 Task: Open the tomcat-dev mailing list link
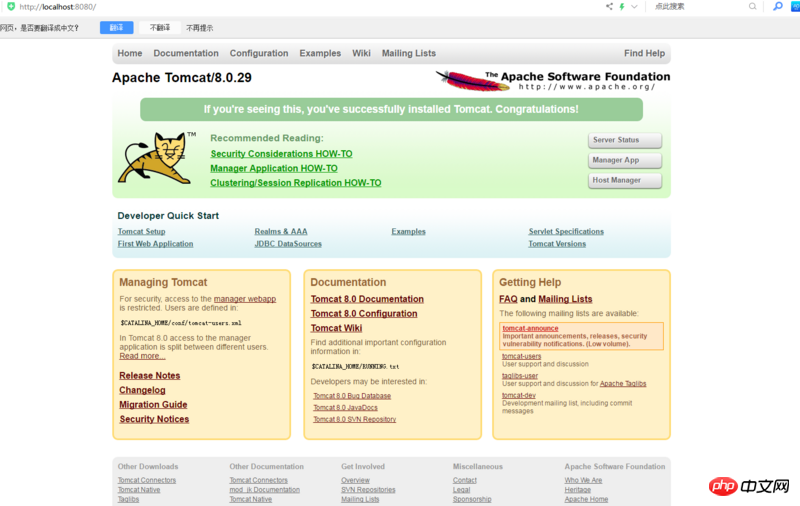point(519,395)
